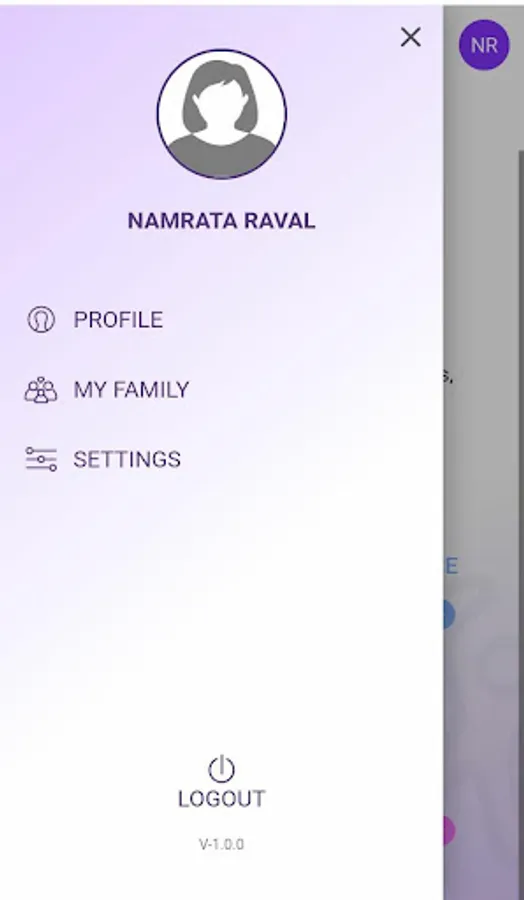
Task: Open the SETTINGS menu item
Action: 127,459
